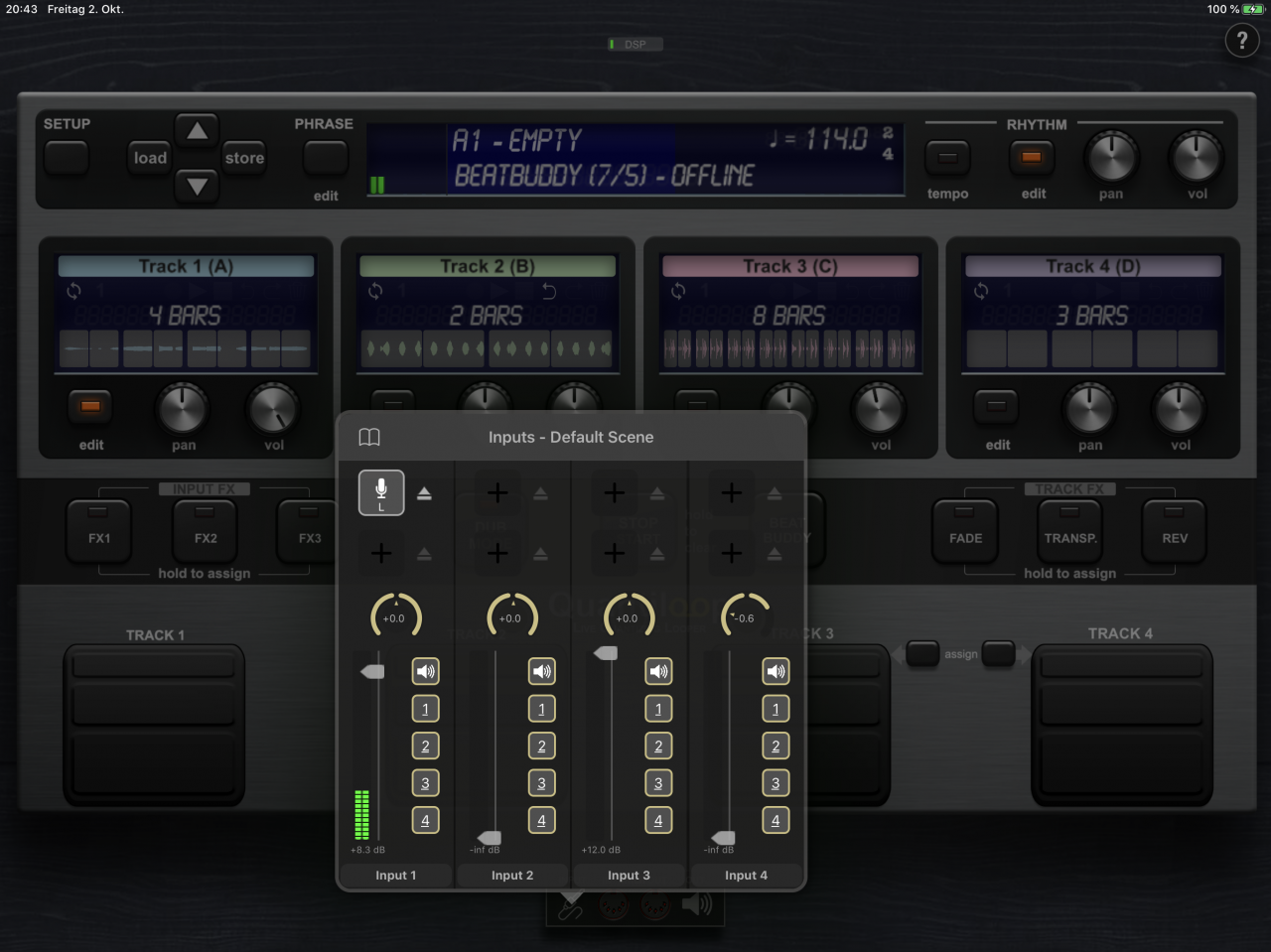The image size is (1271, 952).
Task: Tap the speaker icon in bottom toolbar
Action: click(x=697, y=904)
